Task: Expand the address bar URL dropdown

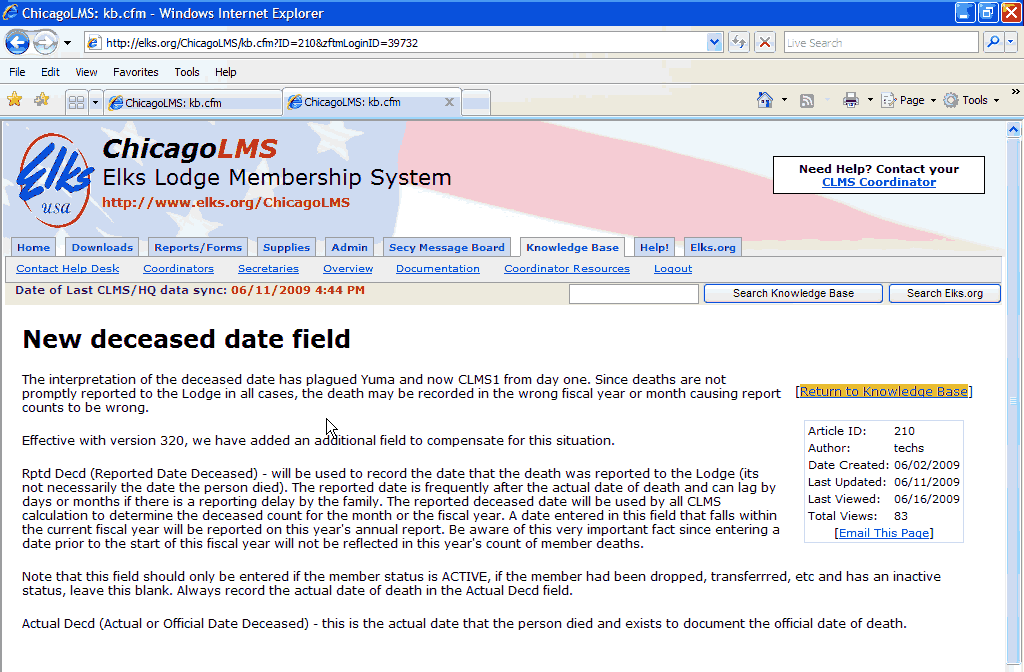Action: point(714,42)
